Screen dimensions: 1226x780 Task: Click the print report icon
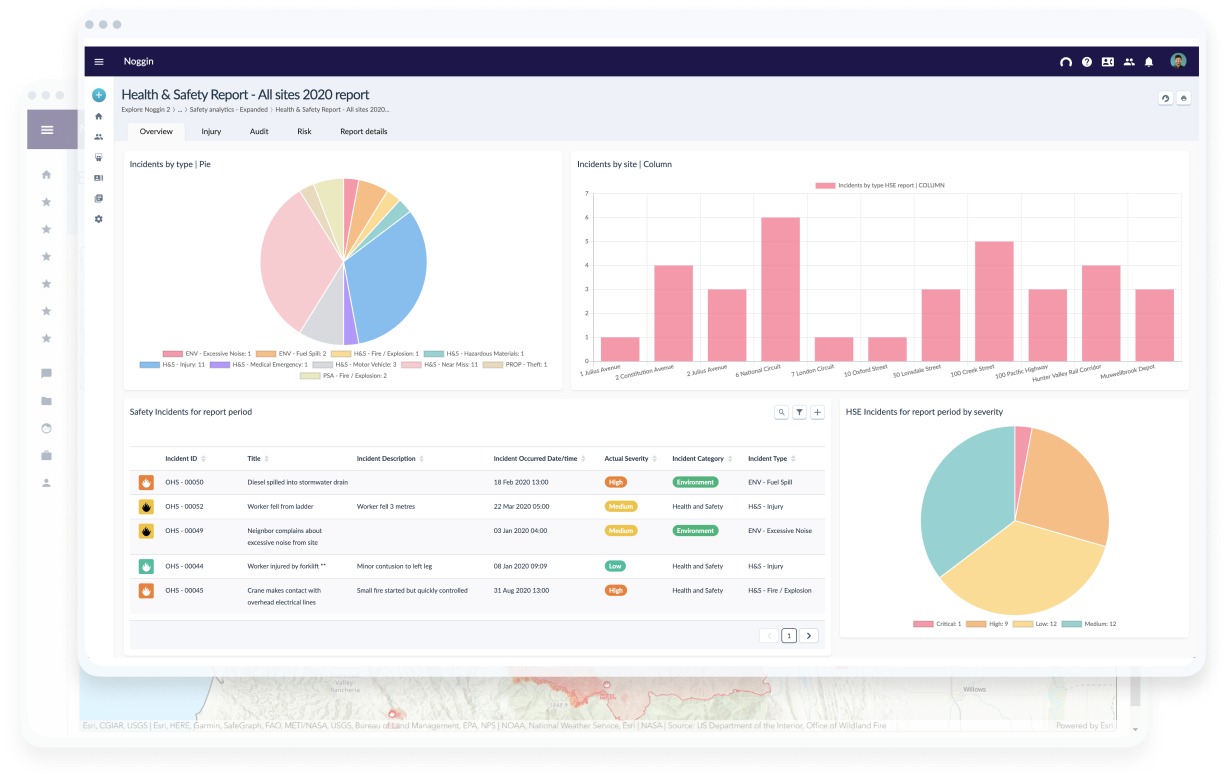tap(1184, 98)
